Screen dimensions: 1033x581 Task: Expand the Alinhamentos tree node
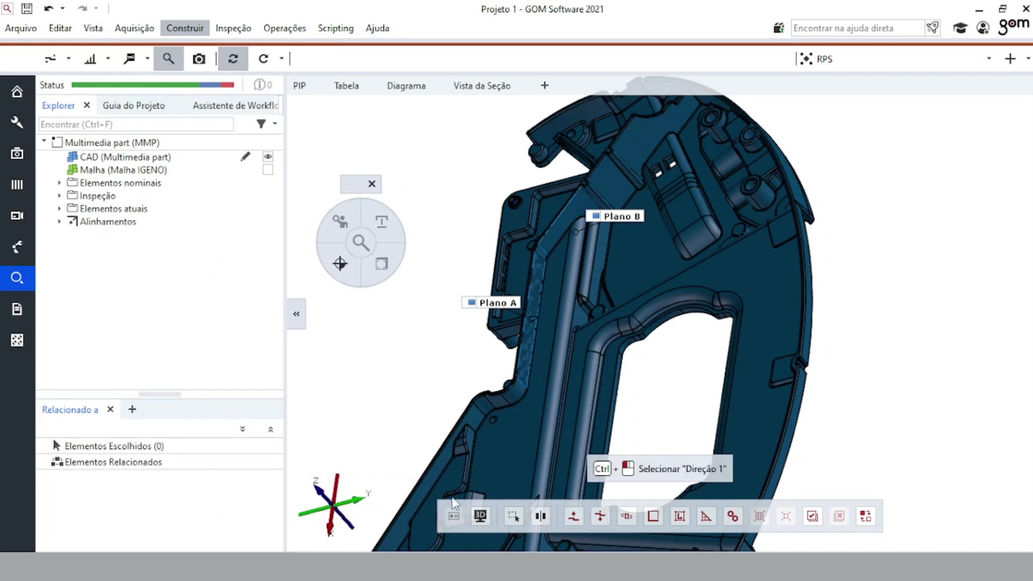pyautogui.click(x=59, y=222)
